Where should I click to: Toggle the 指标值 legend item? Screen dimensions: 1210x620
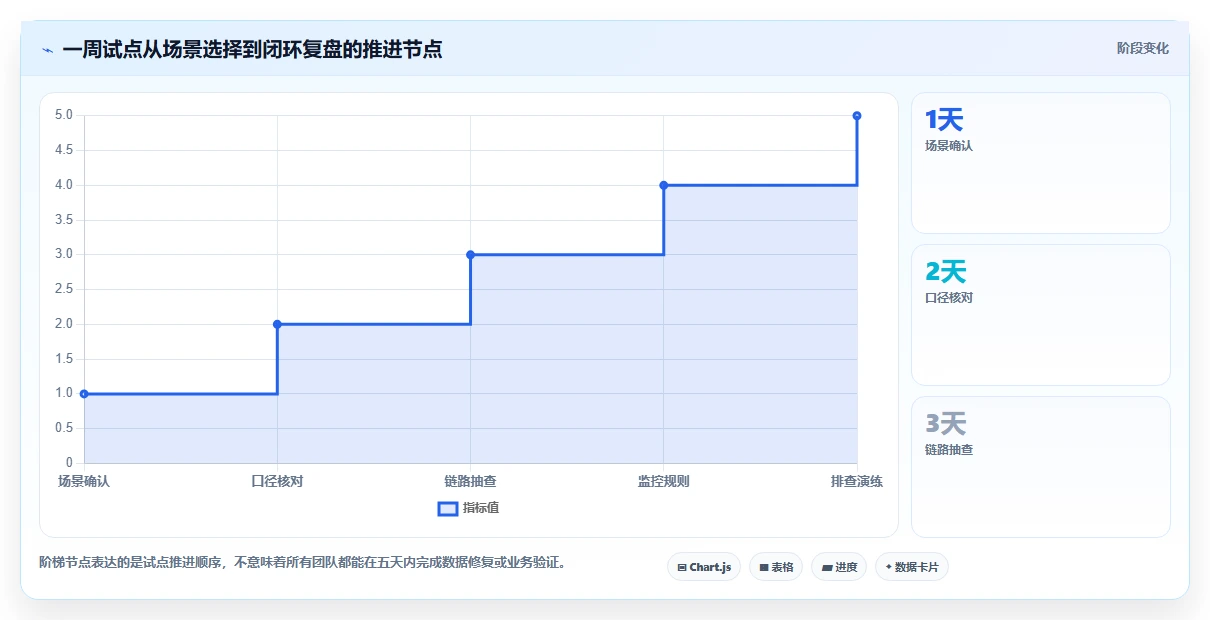pyautogui.click(x=469, y=508)
